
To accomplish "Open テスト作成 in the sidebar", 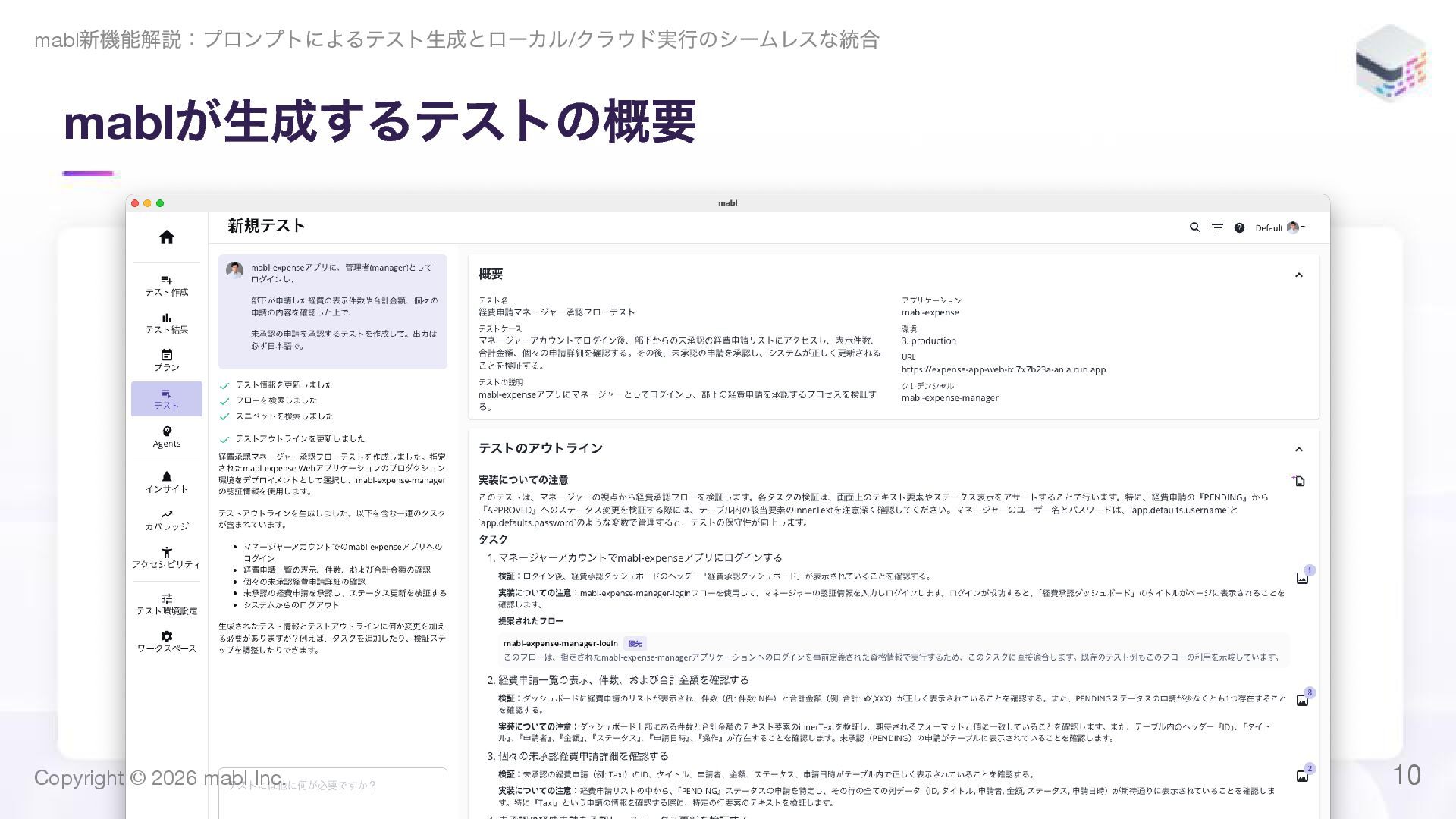I will point(167,286).
